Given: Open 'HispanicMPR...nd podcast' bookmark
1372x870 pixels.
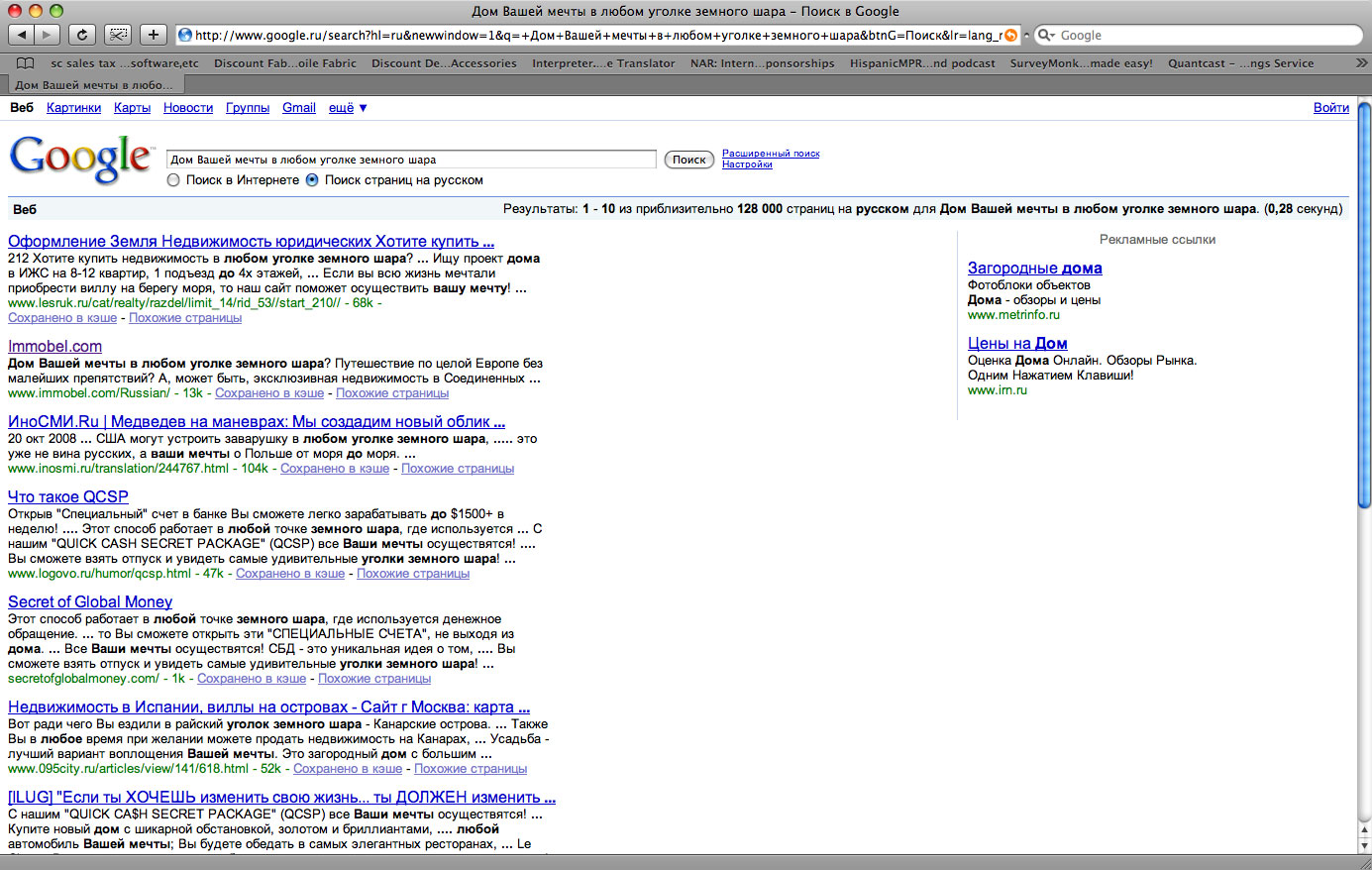Looking at the screenshot, I should pos(922,62).
